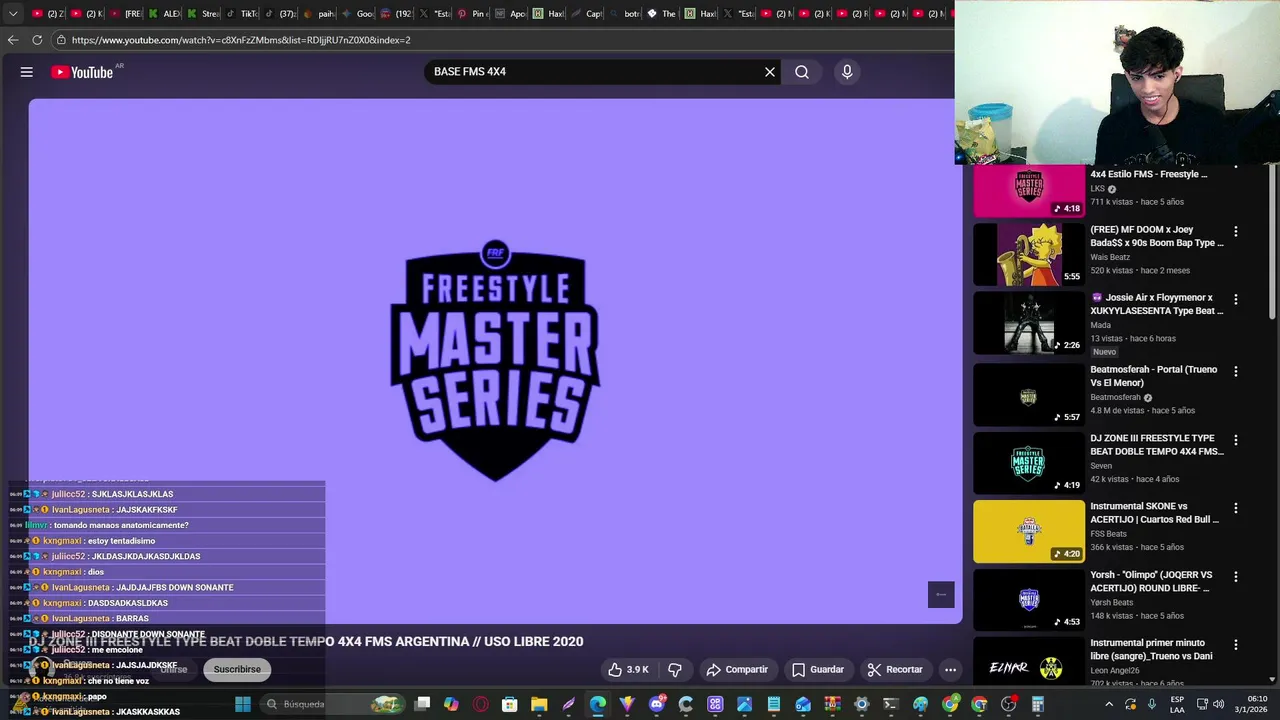Clear the search text with the X
The image size is (1280, 720).
[x=770, y=72]
